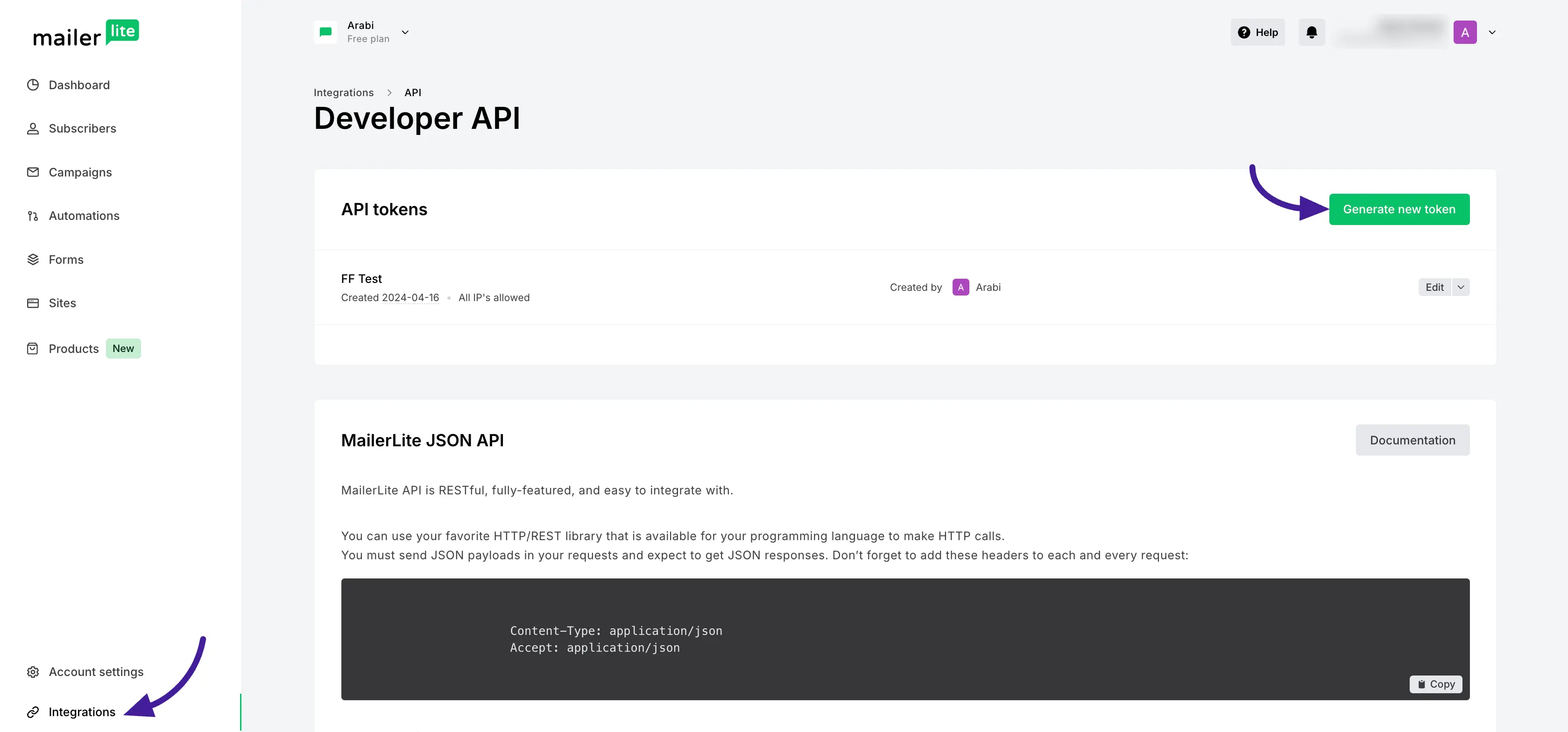1568x732 pixels.
Task: Click the Products bag icon
Action: click(x=33, y=349)
